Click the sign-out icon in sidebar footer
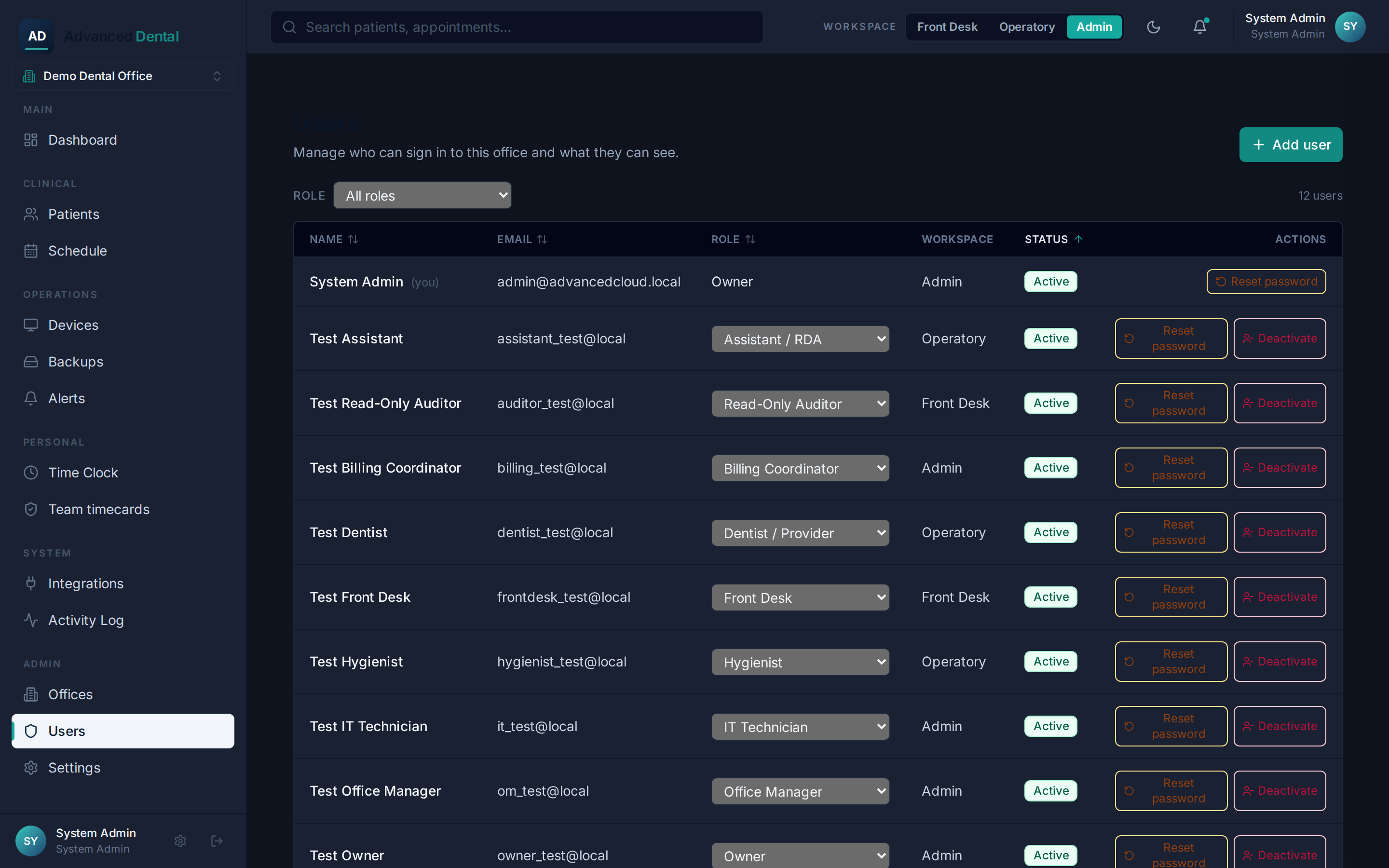 click(217, 841)
